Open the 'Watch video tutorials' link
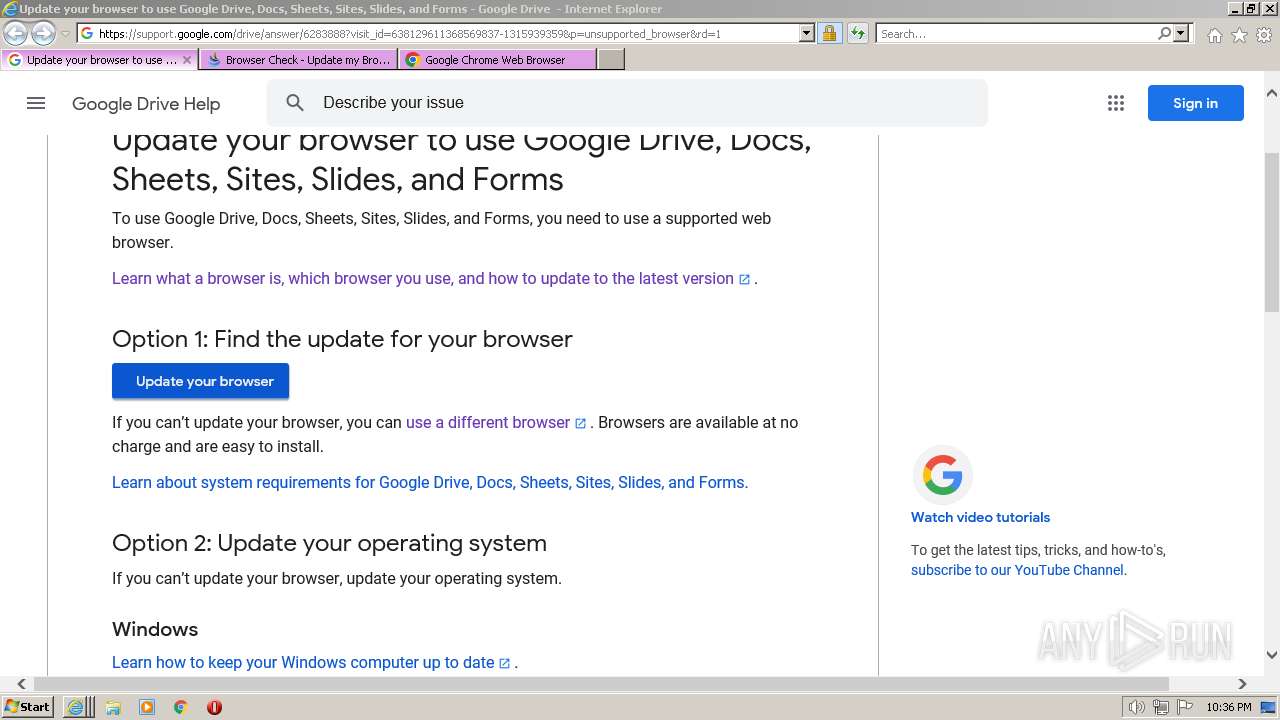Viewport: 1280px width, 720px height. click(x=980, y=517)
